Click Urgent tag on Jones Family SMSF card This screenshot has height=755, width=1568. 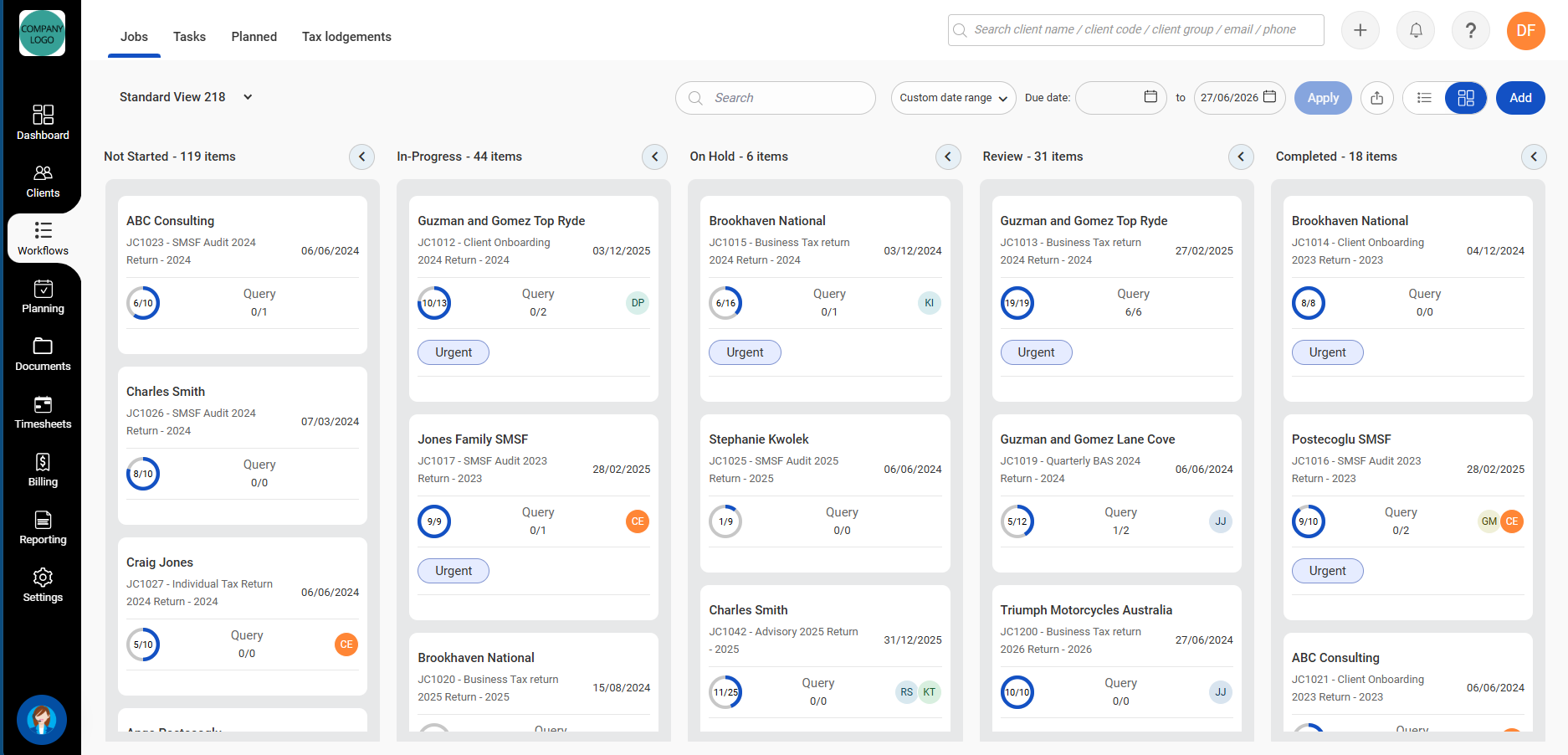[453, 571]
